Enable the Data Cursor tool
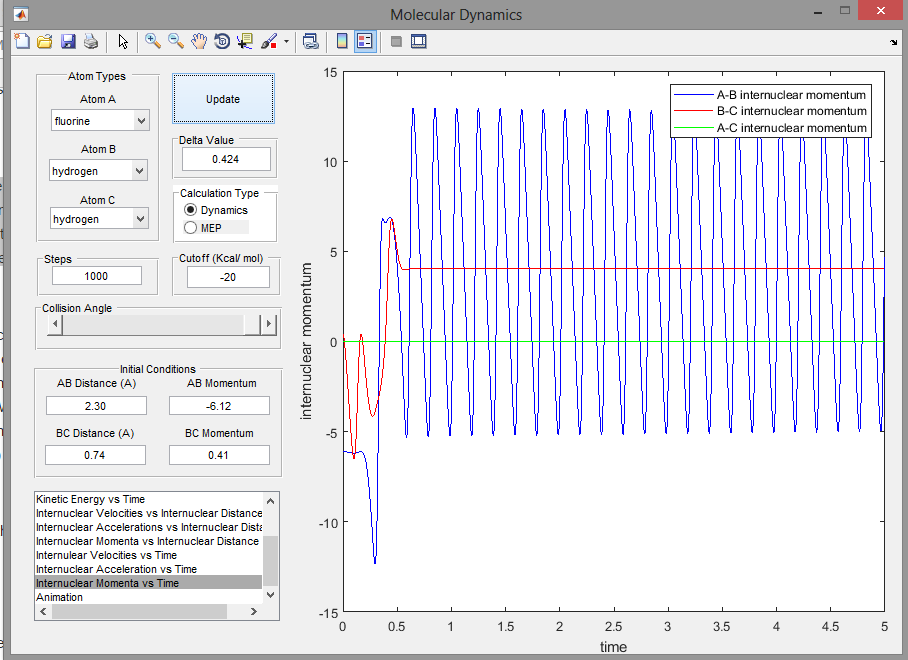 tap(245, 41)
